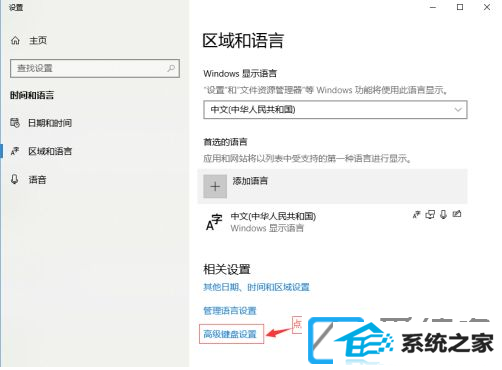Click the A字 language icon beside 中文(中华人民共和国)
Image resolution: width=502 pixels, height=370 pixels.
[214, 222]
